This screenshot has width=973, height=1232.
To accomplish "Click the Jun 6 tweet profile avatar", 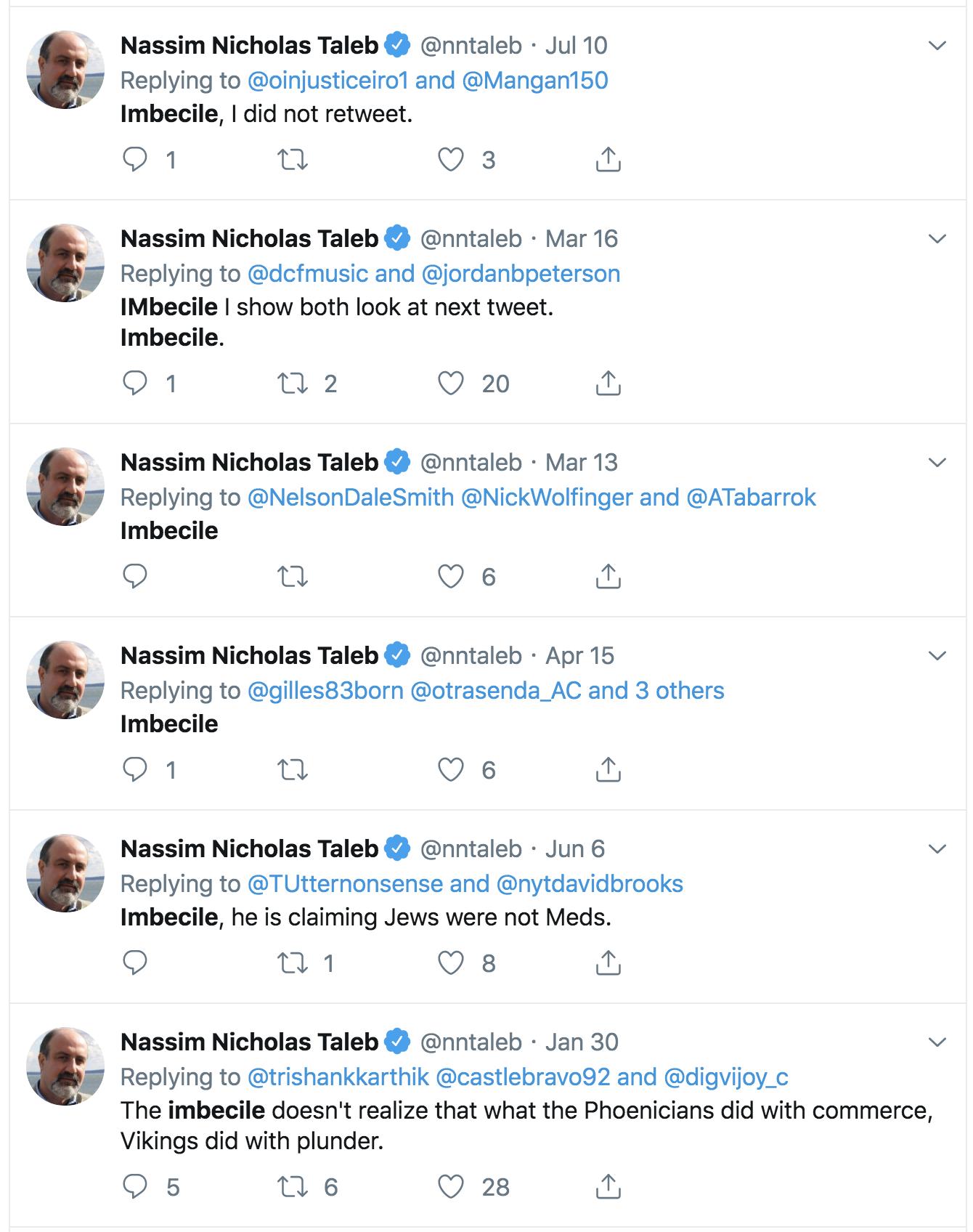I will 65,872.
